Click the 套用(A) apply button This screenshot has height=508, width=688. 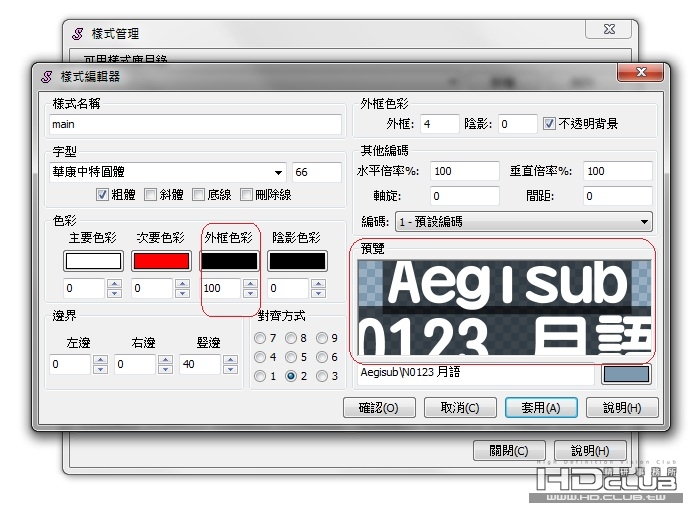[541, 408]
